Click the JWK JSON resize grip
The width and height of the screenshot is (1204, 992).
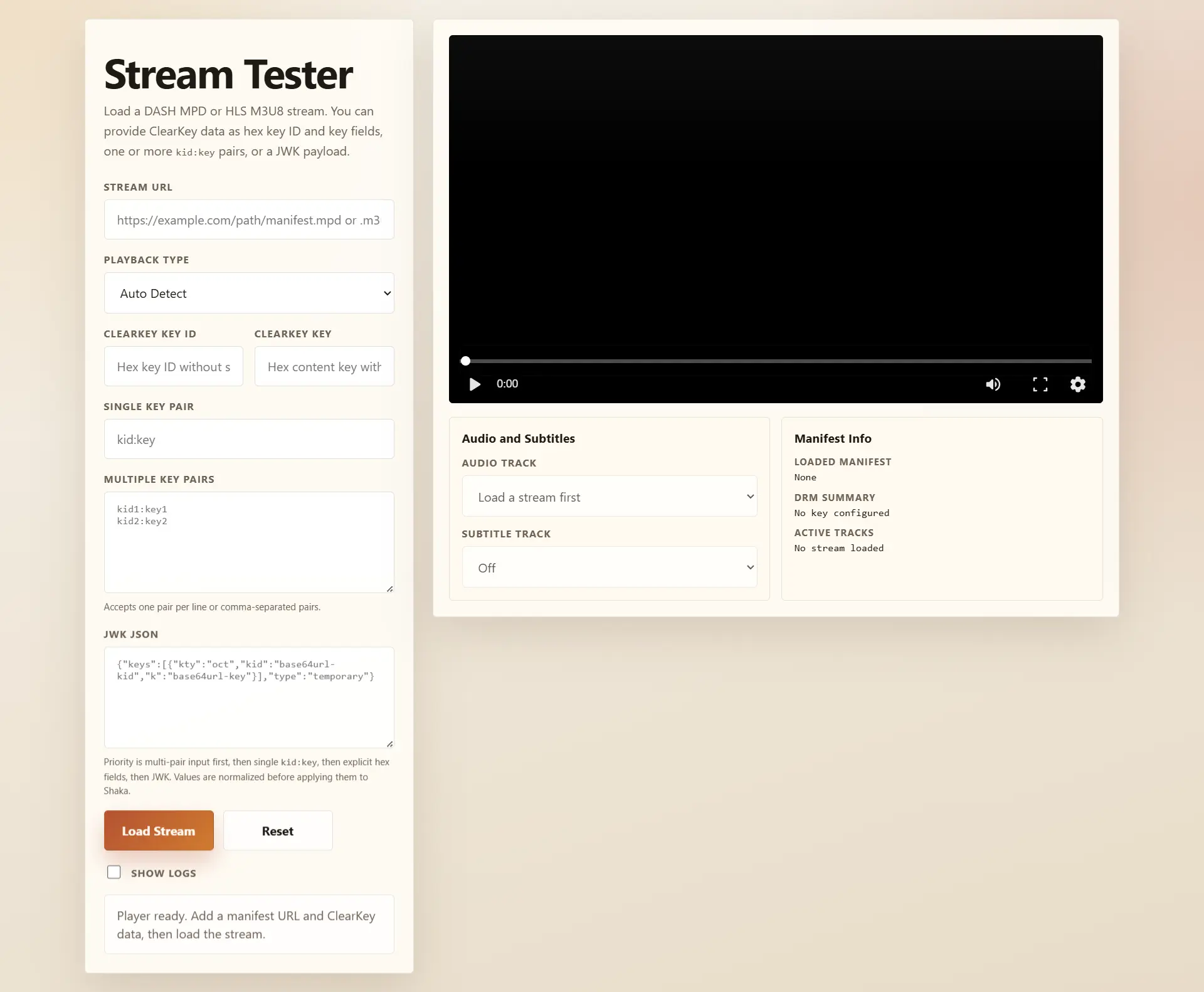(x=389, y=744)
